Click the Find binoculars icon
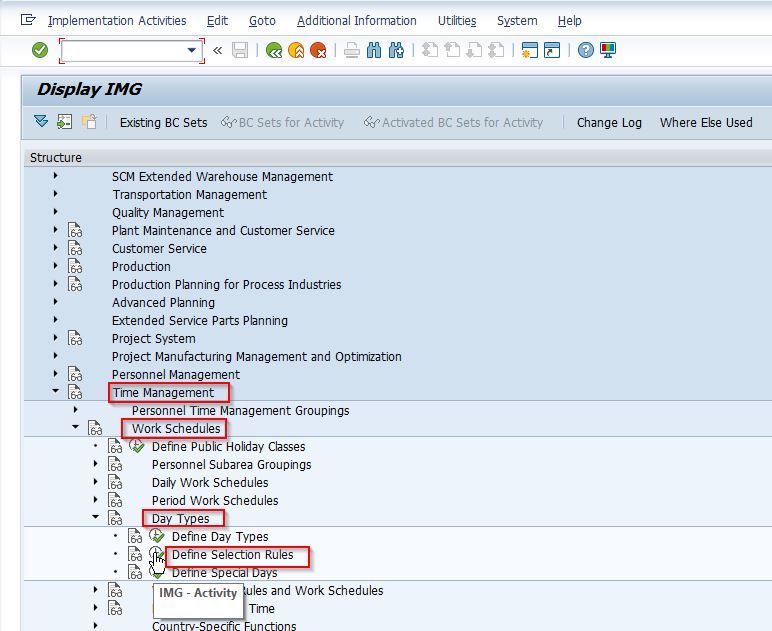The height and width of the screenshot is (631, 772). click(374, 50)
